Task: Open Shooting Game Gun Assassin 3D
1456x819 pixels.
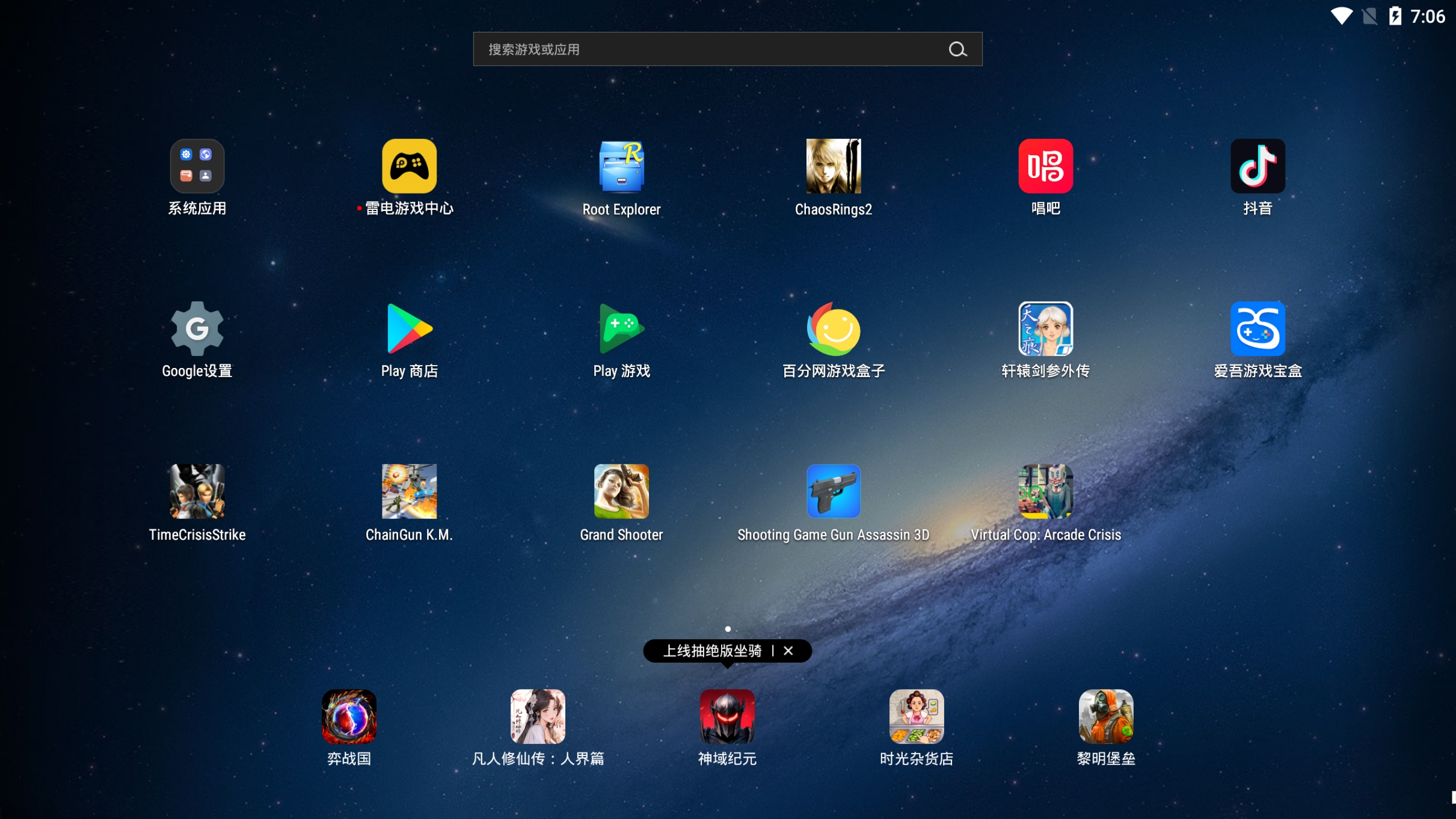Action: 834,491
